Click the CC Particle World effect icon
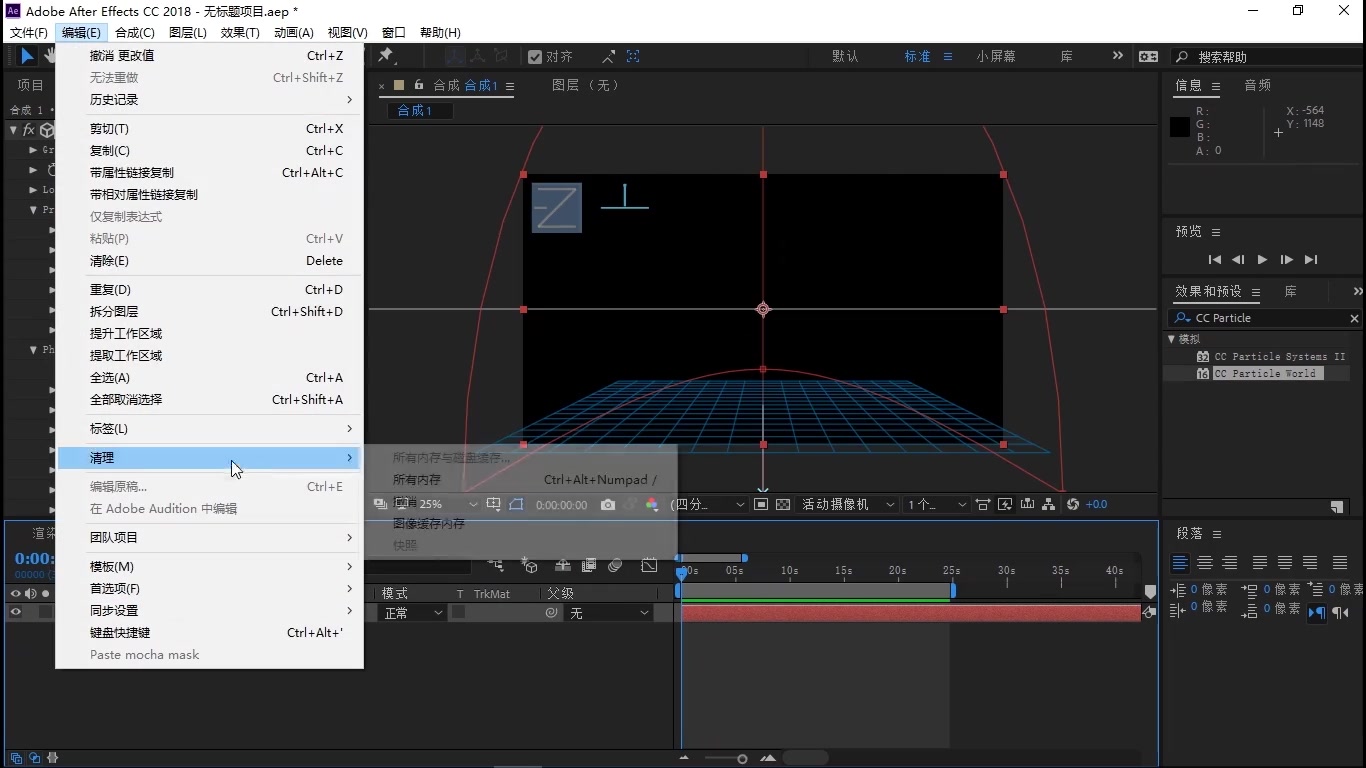Viewport: 1366px width, 768px height. point(1203,374)
